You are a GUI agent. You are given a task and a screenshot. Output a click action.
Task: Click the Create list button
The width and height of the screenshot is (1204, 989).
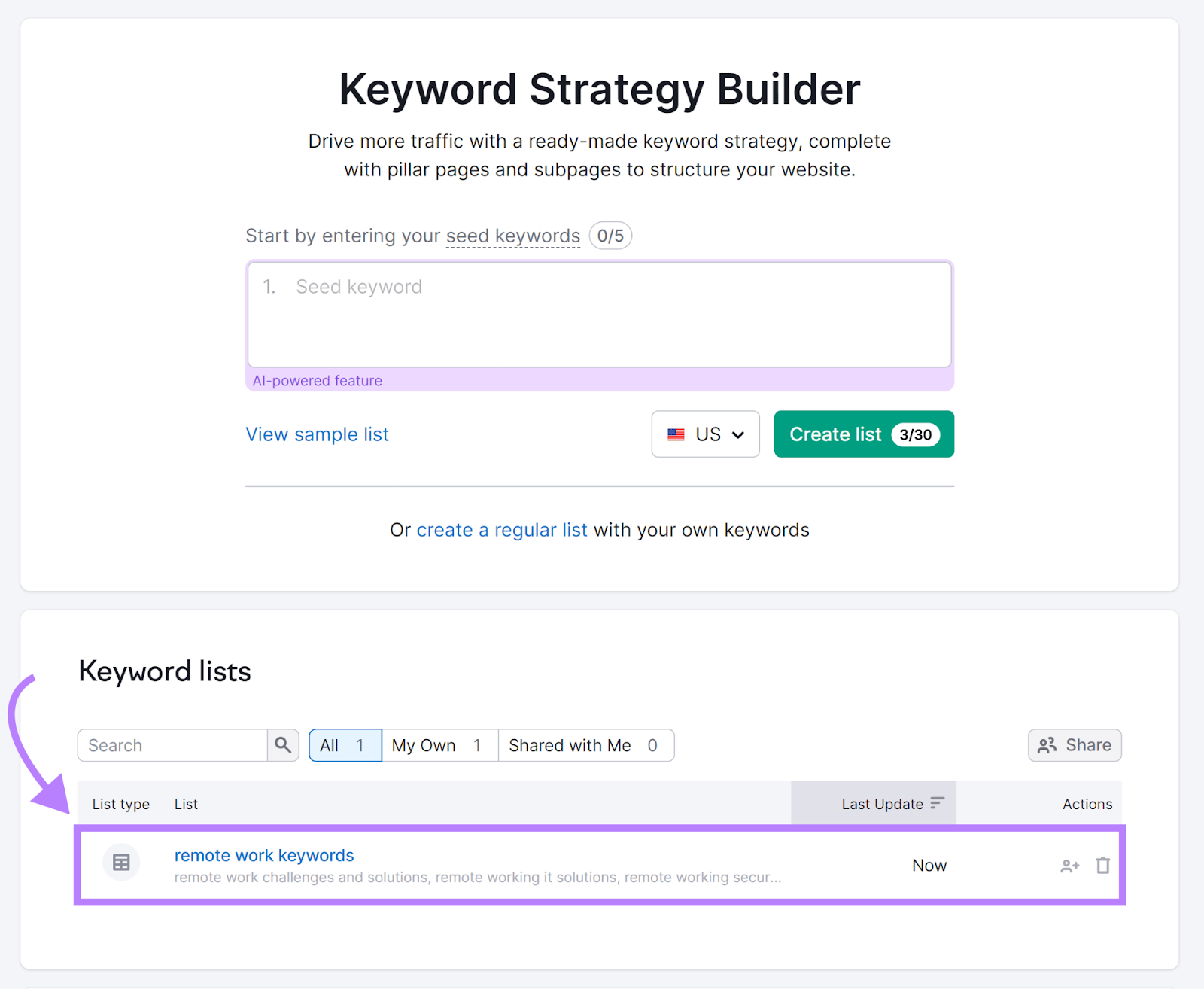[863, 434]
